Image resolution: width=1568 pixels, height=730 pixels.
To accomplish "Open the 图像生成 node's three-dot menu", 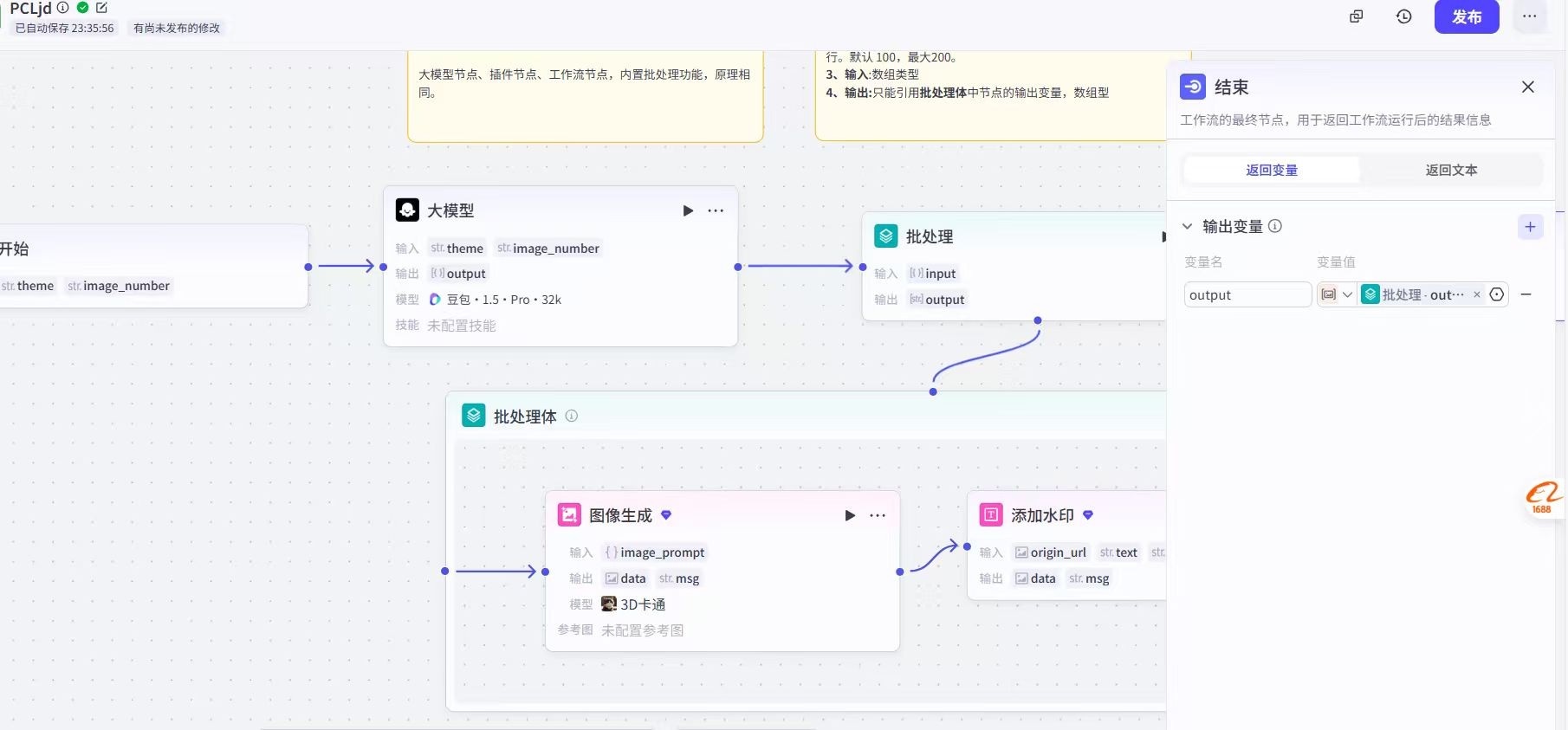I will [x=878, y=515].
